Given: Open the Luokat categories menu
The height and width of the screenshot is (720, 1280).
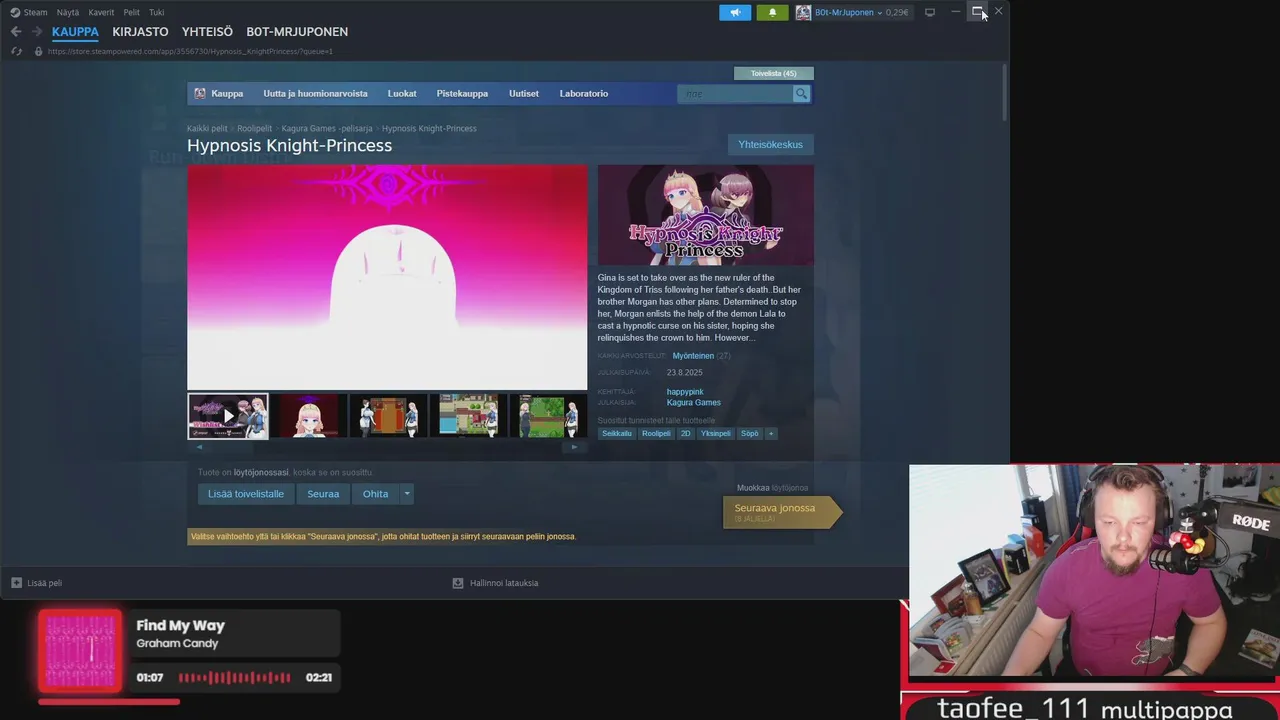Looking at the screenshot, I should pos(402,94).
